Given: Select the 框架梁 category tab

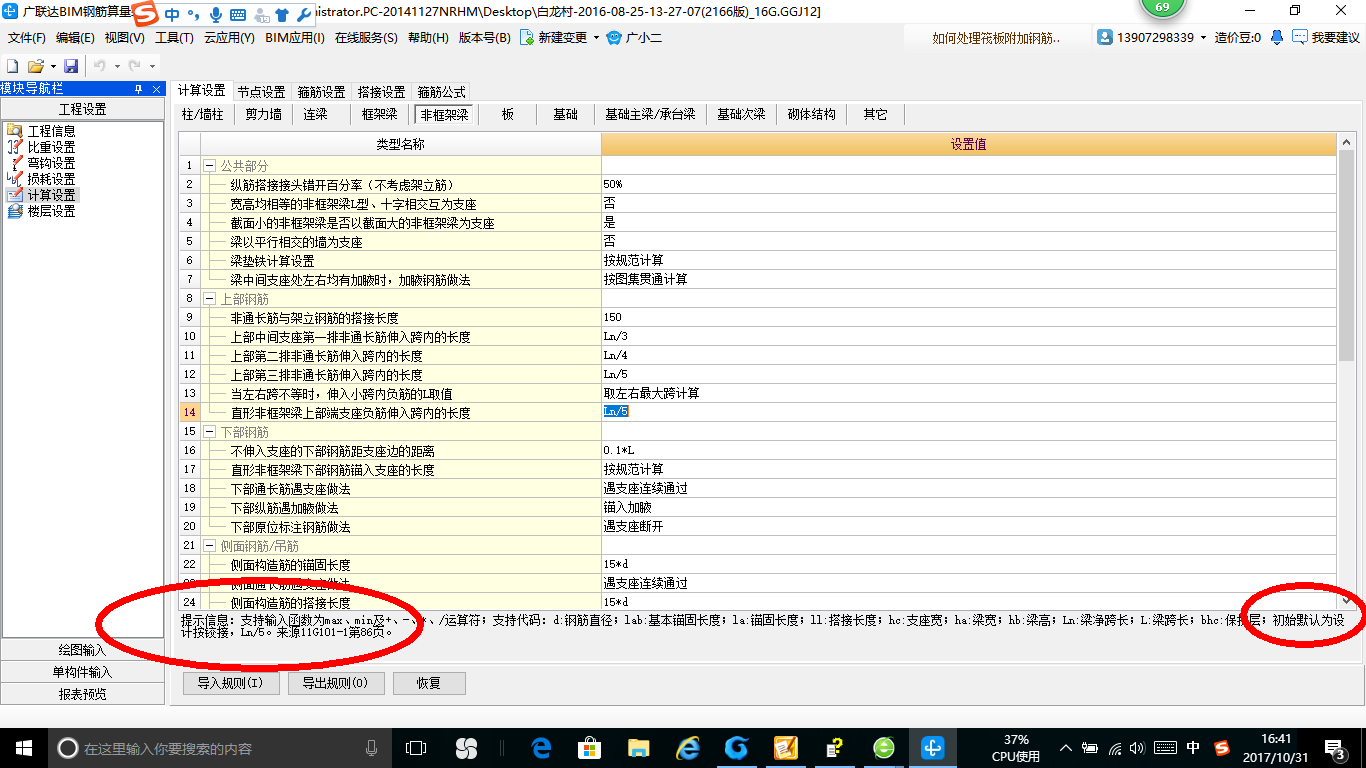Looking at the screenshot, I should (x=379, y=114).
